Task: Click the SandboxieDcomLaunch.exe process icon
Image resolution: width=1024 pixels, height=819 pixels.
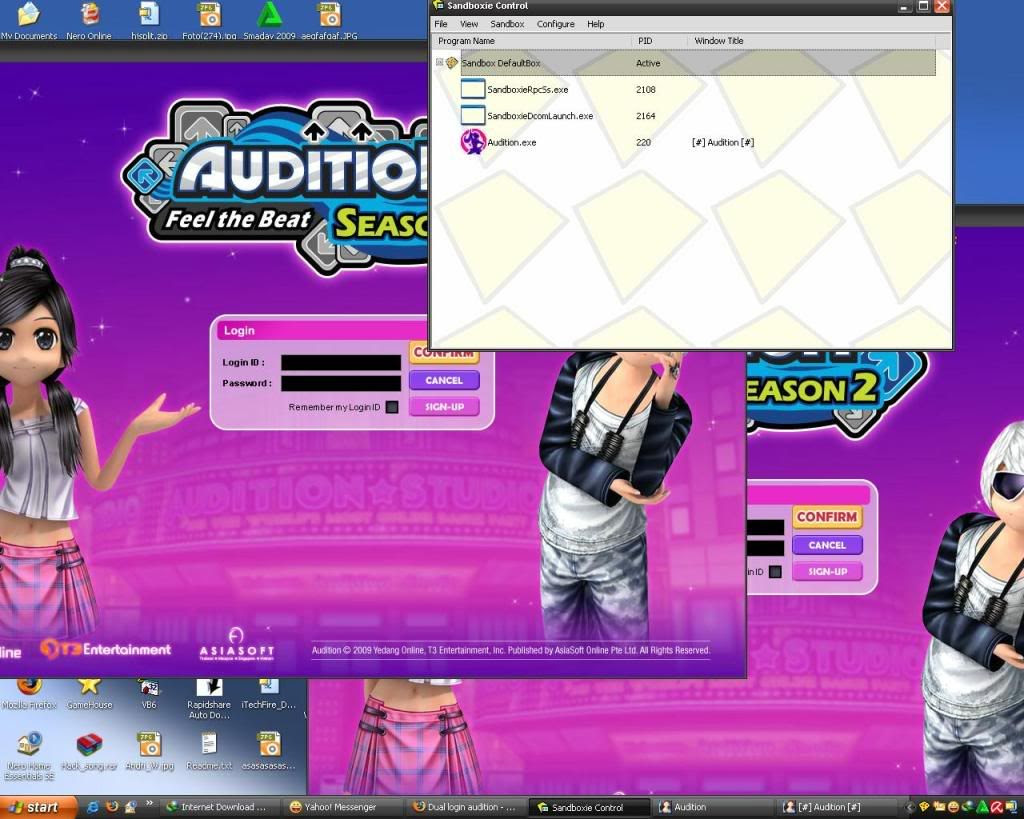Action: tap(473, 116)
